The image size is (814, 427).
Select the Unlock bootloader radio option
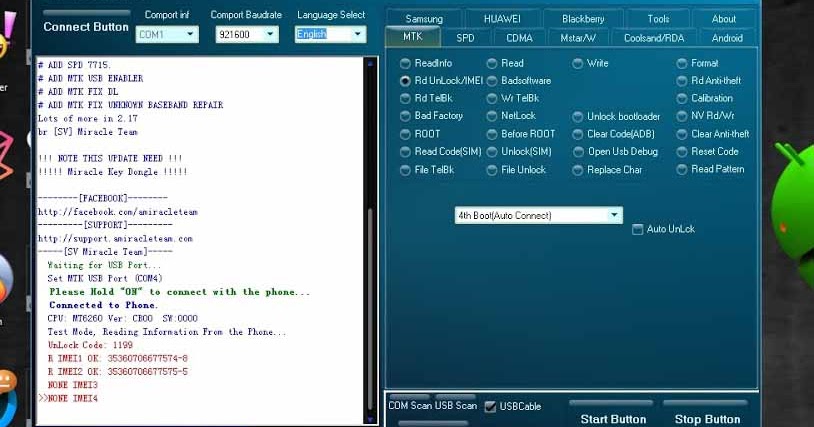click(616, 117)
